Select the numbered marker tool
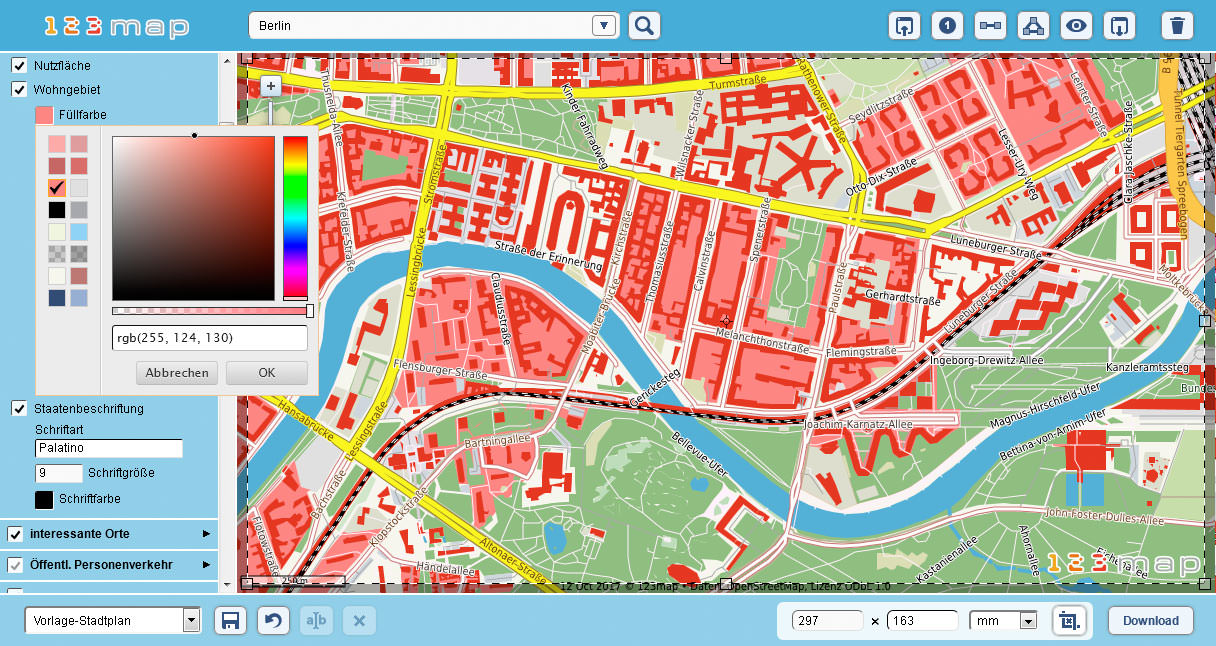The width and height of the screenshot is (1216, 646). [947, 25]
